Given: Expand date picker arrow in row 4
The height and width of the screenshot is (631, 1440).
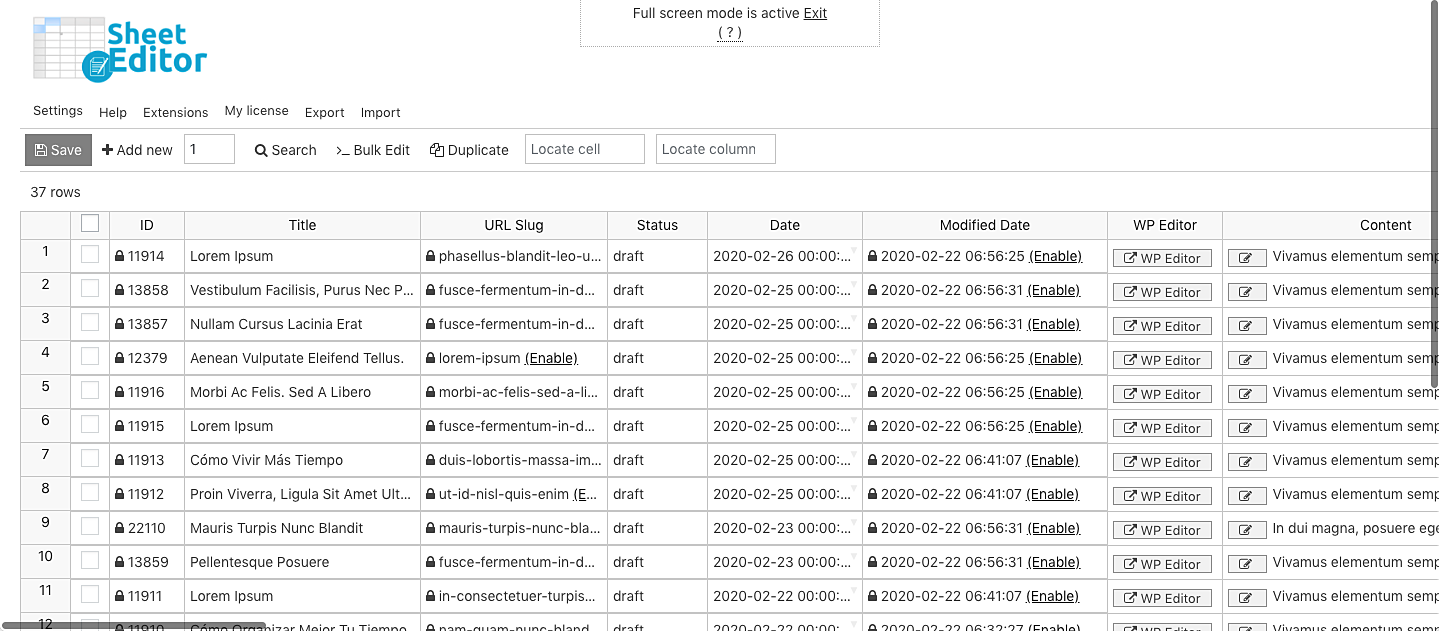Looking at the screenshot, I should click(x=854, y=352).
